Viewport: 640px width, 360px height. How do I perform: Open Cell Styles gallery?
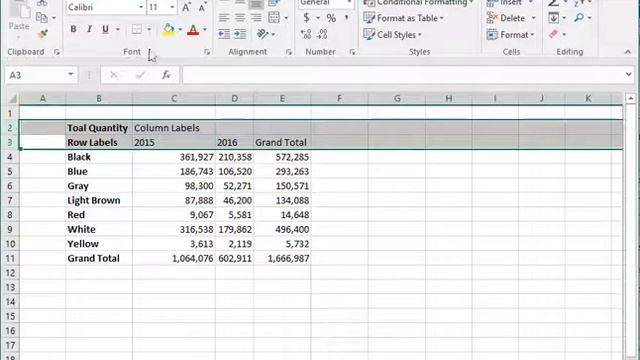coord(393,35)
